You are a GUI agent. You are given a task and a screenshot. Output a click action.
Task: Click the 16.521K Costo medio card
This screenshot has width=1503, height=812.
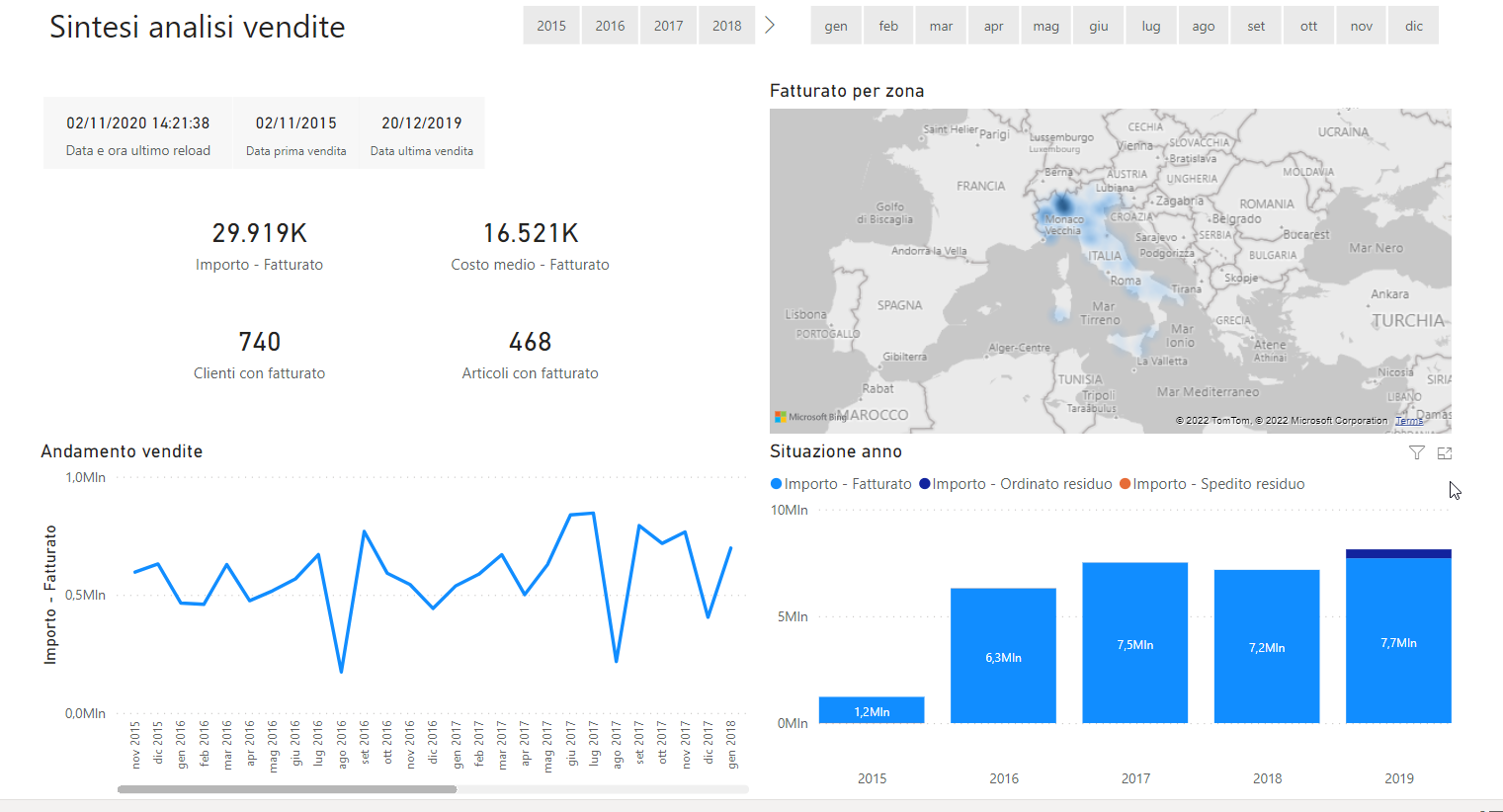point(531,246)
